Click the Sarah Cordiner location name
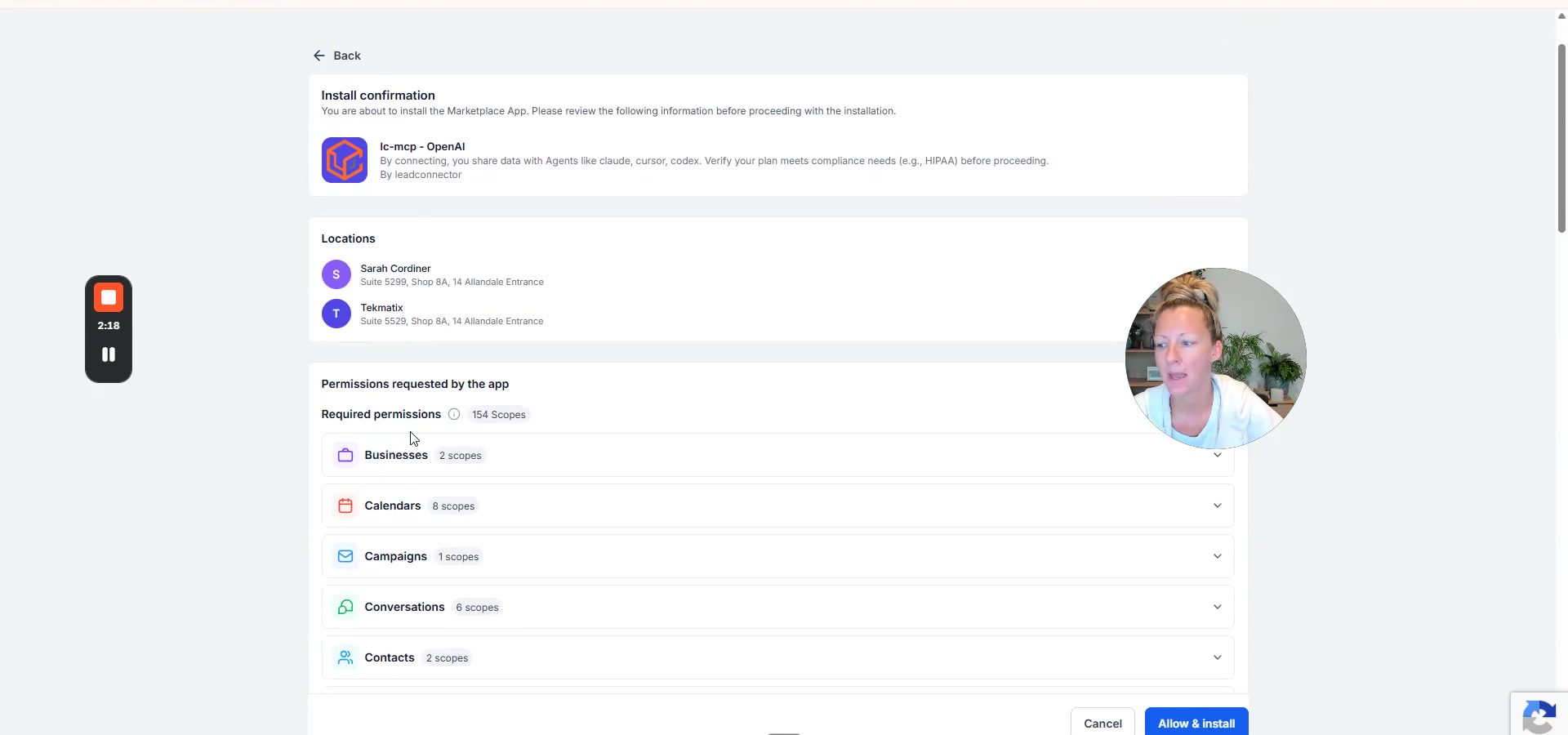The image size is (1568, 735). [395, 268]
